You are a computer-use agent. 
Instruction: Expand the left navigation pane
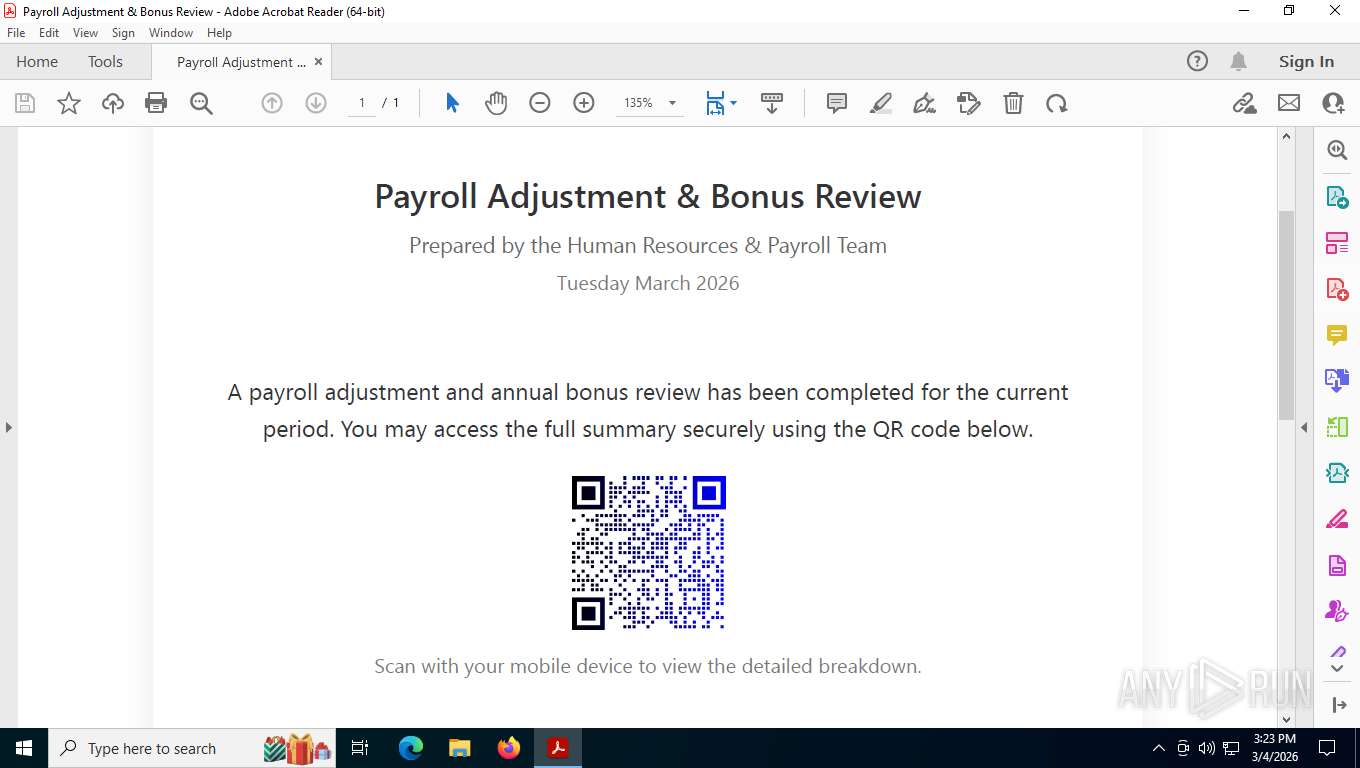pyautogui.click(x=9, y=427)
